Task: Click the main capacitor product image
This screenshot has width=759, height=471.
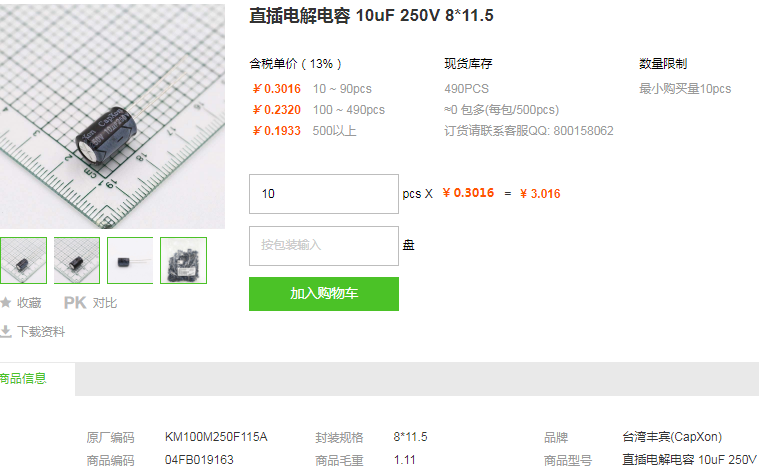Action: (x=112, y=116)
